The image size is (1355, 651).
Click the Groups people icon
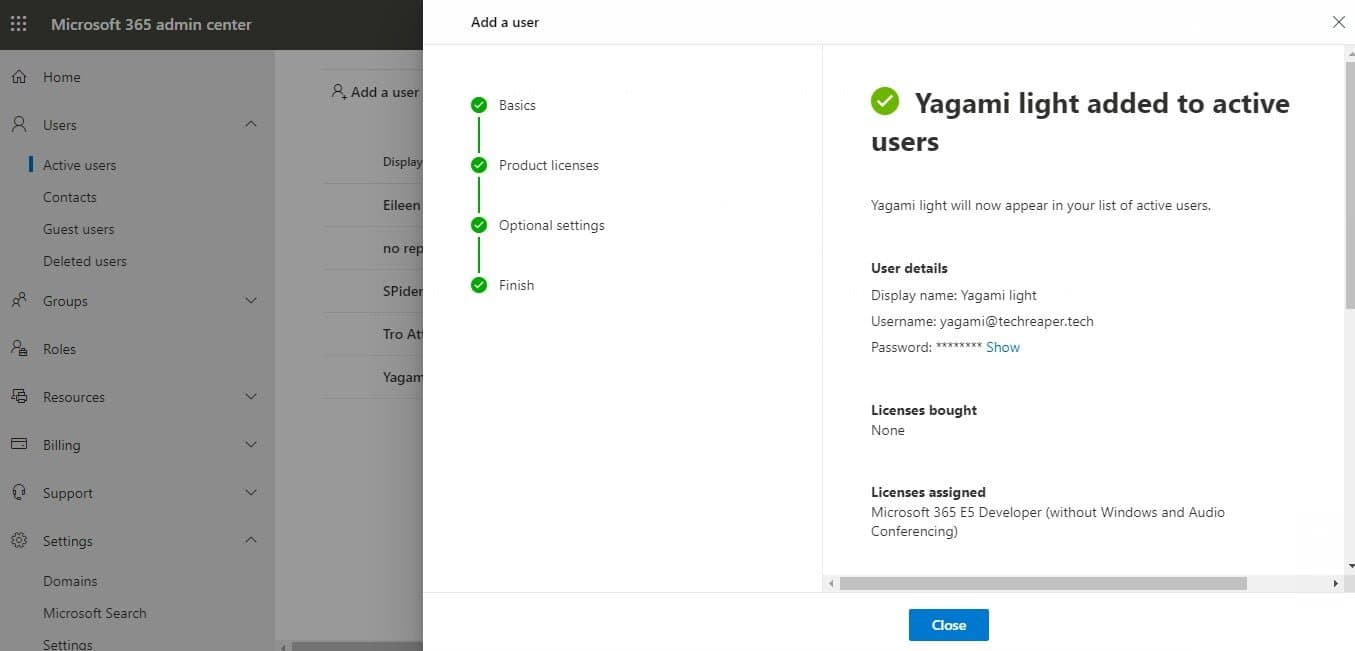[18, 301]
